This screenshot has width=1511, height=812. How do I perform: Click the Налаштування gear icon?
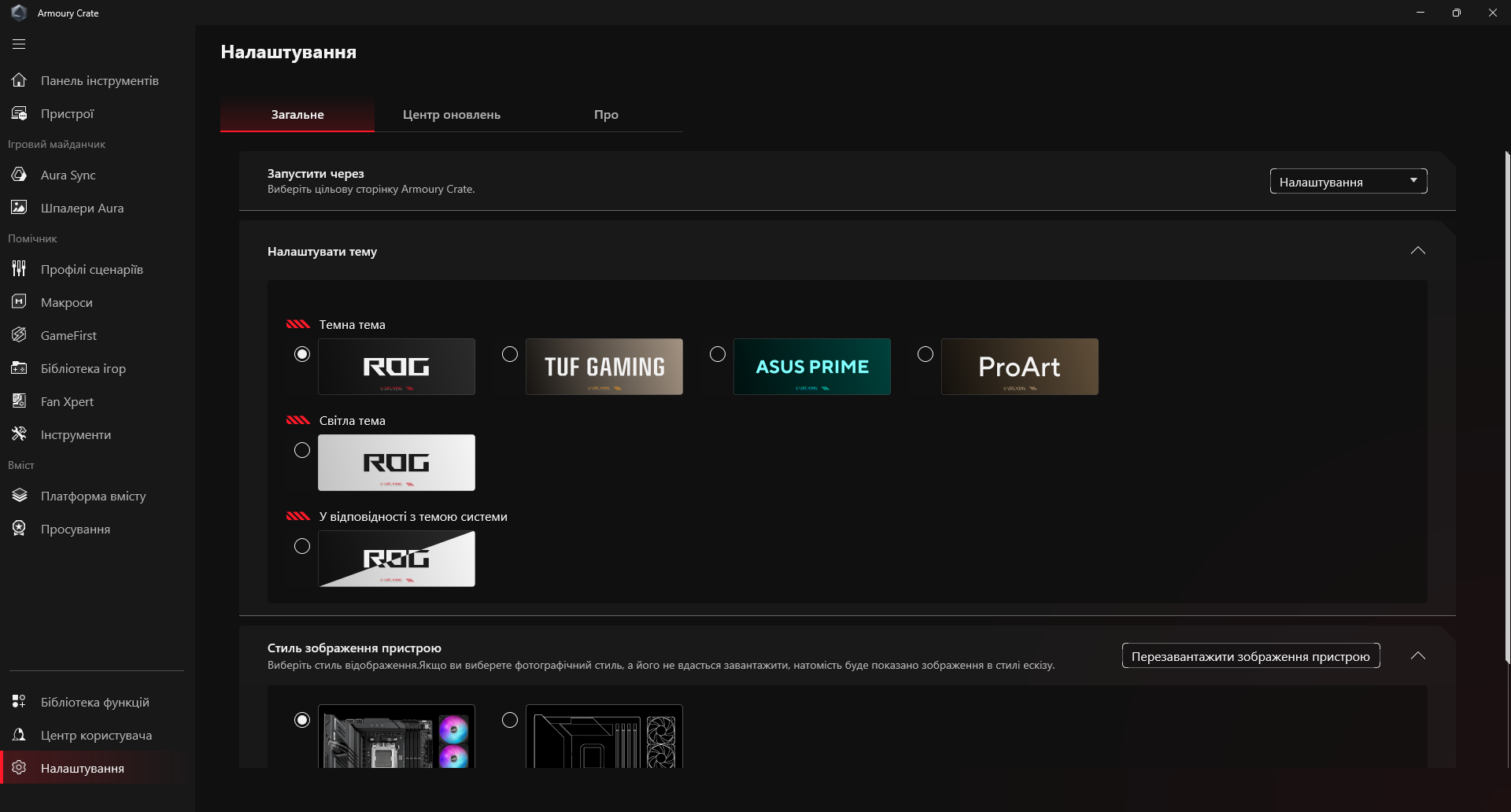pos(19,768)
